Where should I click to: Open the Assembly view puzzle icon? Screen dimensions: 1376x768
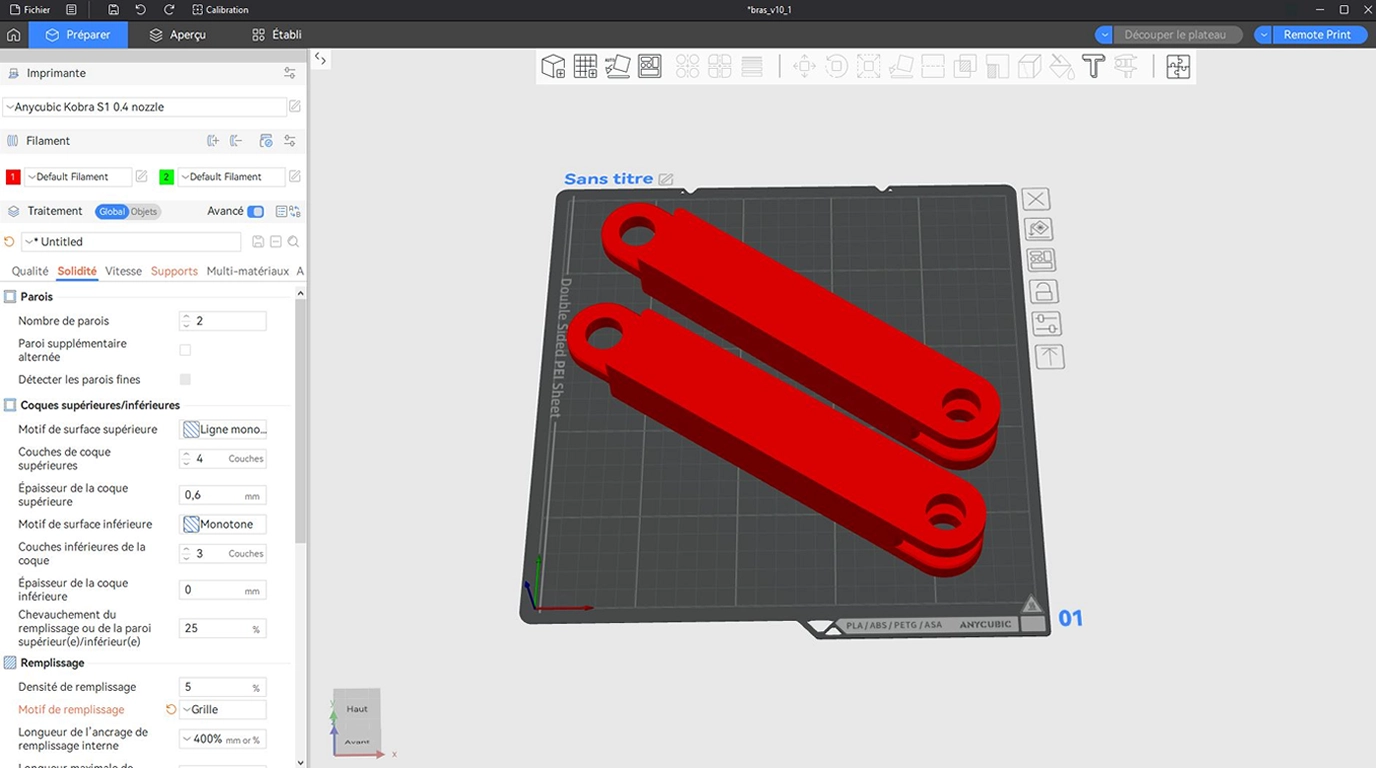tap(1178, 67)
